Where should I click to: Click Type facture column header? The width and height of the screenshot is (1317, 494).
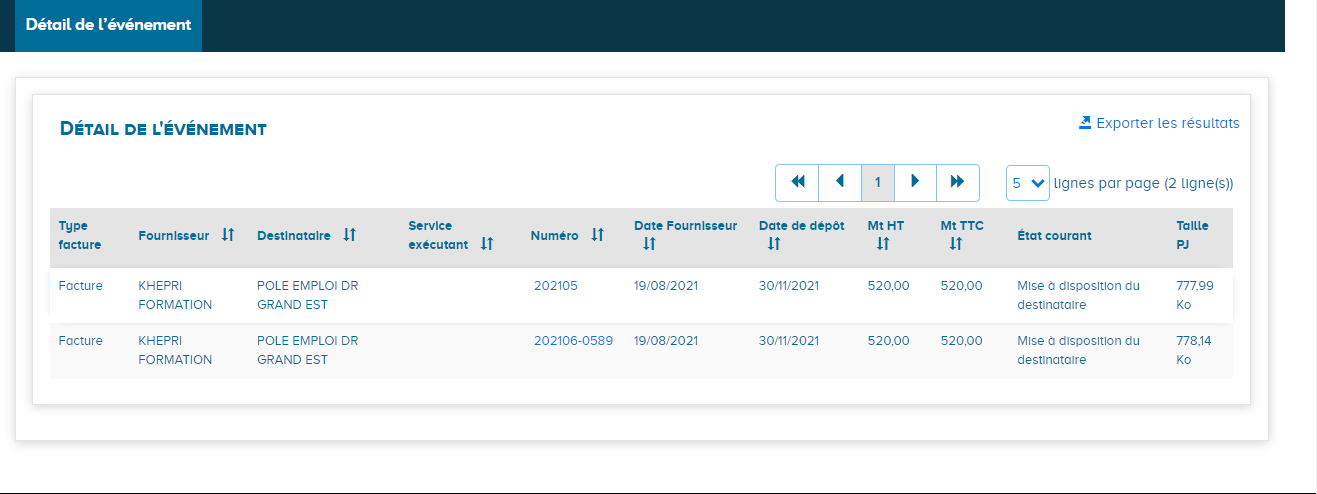(80, 235)
